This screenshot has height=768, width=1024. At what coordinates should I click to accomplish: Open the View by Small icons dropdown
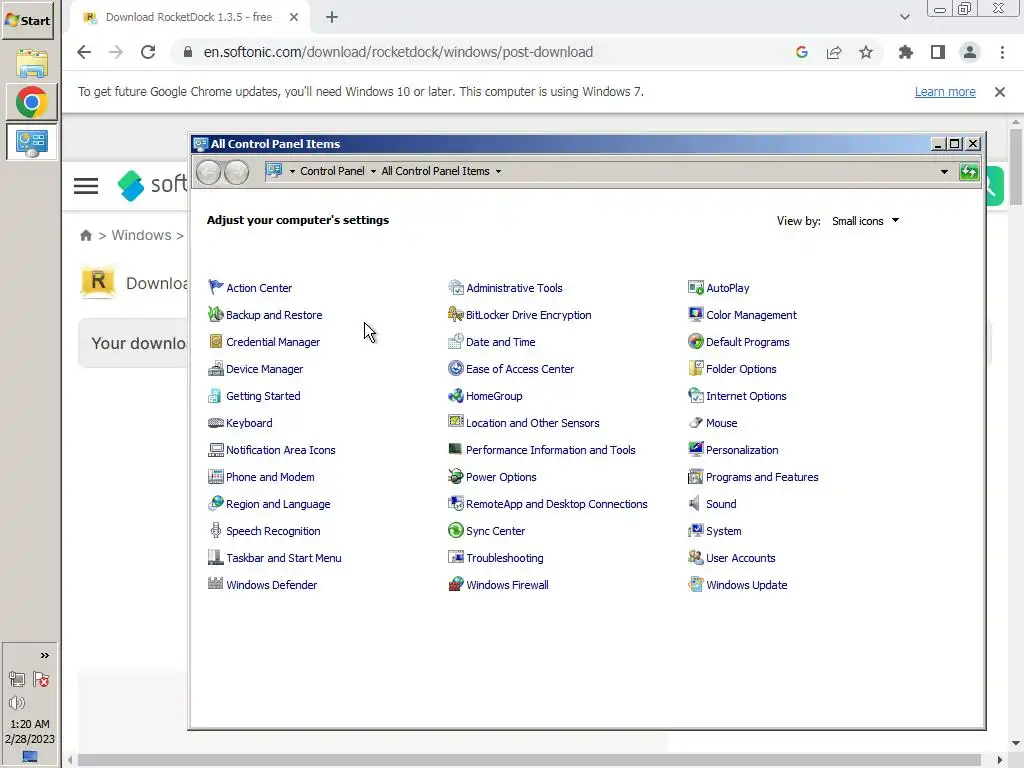[865, 221]
